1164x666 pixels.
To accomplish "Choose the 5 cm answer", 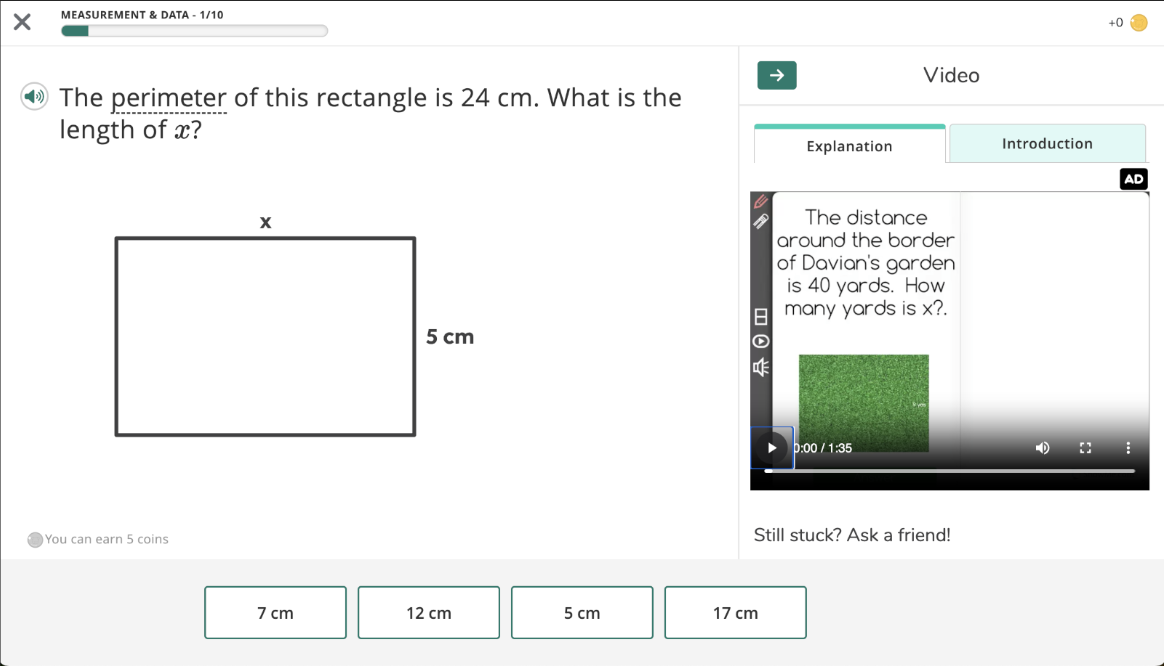I will (x=582, y=613).
